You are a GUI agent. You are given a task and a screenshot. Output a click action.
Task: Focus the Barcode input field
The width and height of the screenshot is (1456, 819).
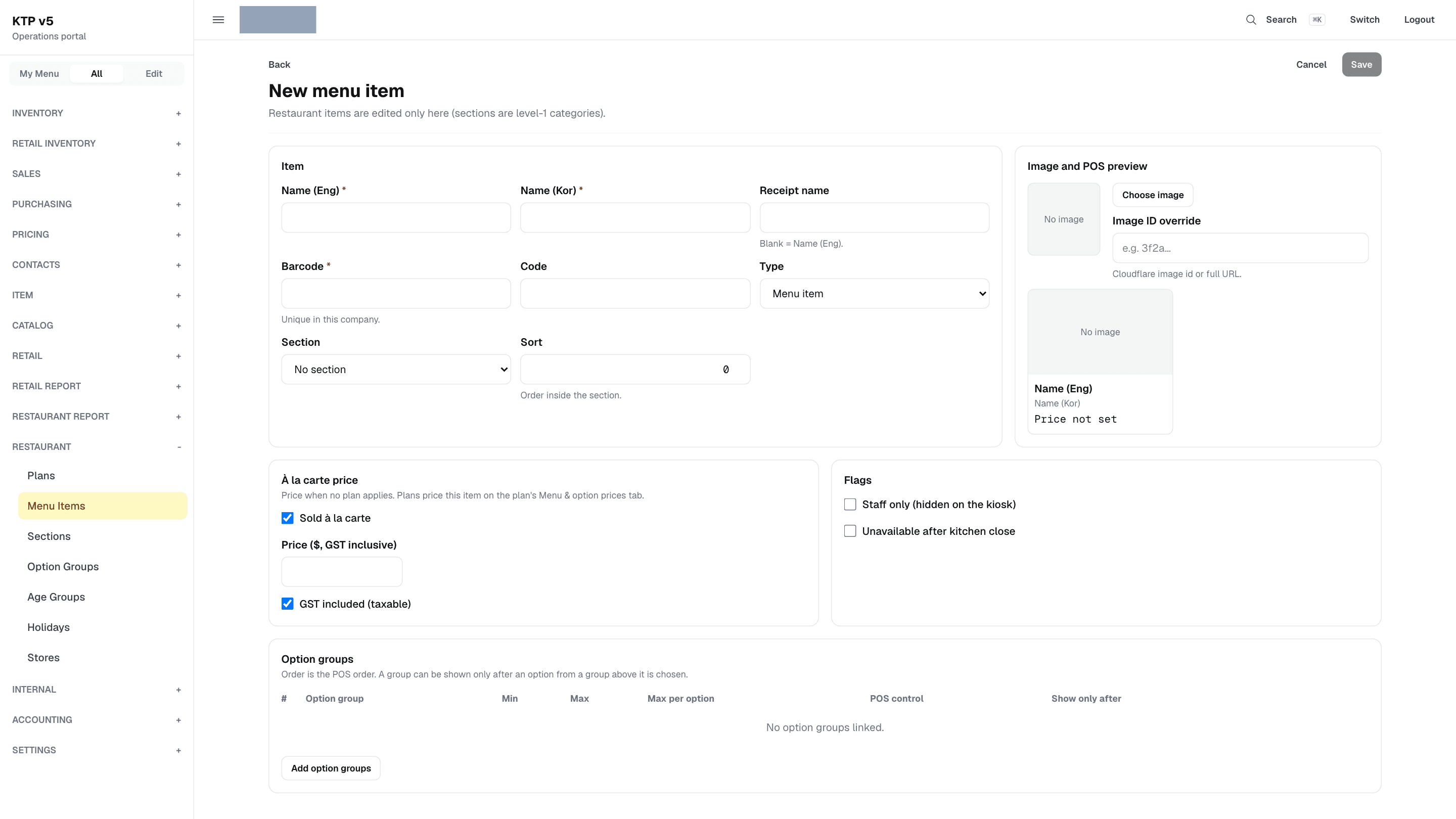pos(396,293)
